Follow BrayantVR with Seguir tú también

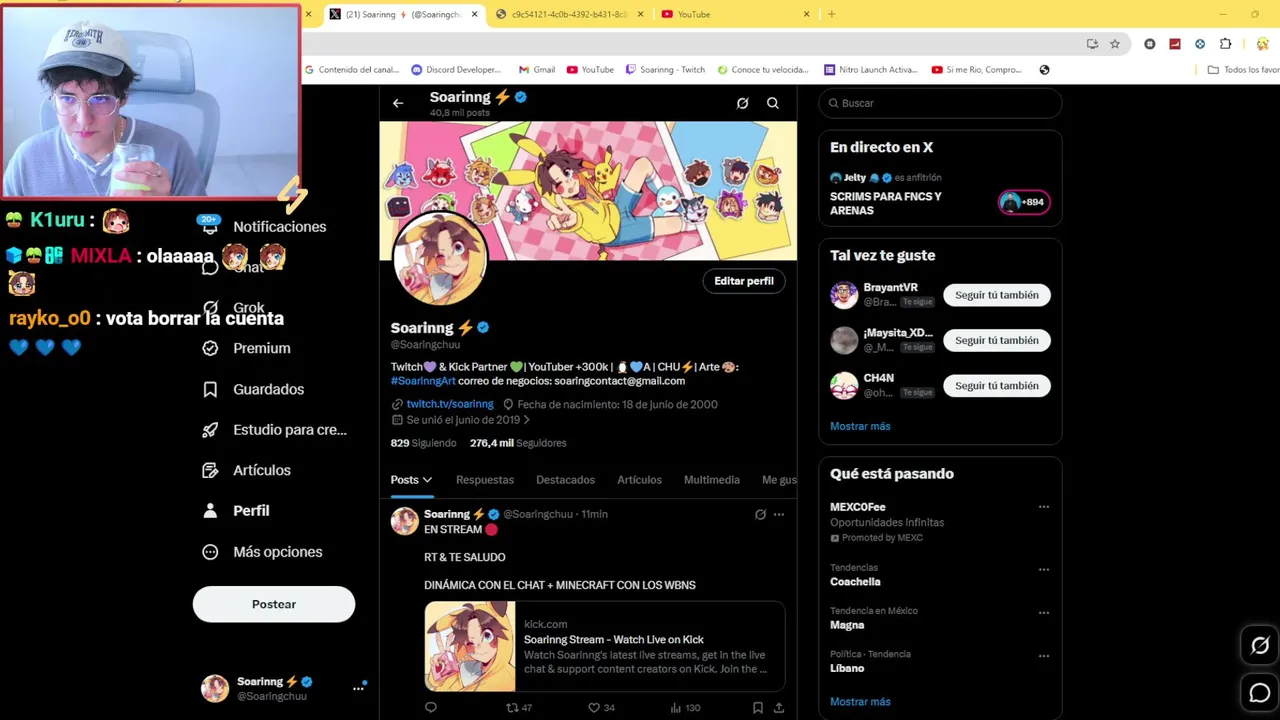pyautogui.click(x=997, y=295)
